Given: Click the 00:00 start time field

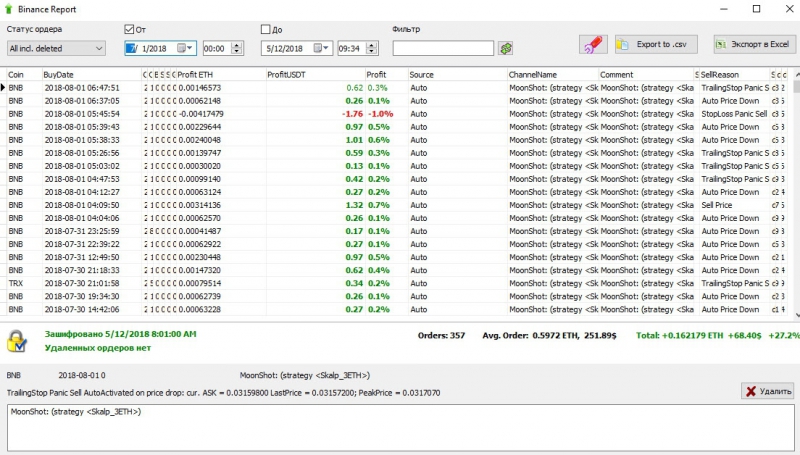Looking at the screenshot, I should (x=217, y=48).
